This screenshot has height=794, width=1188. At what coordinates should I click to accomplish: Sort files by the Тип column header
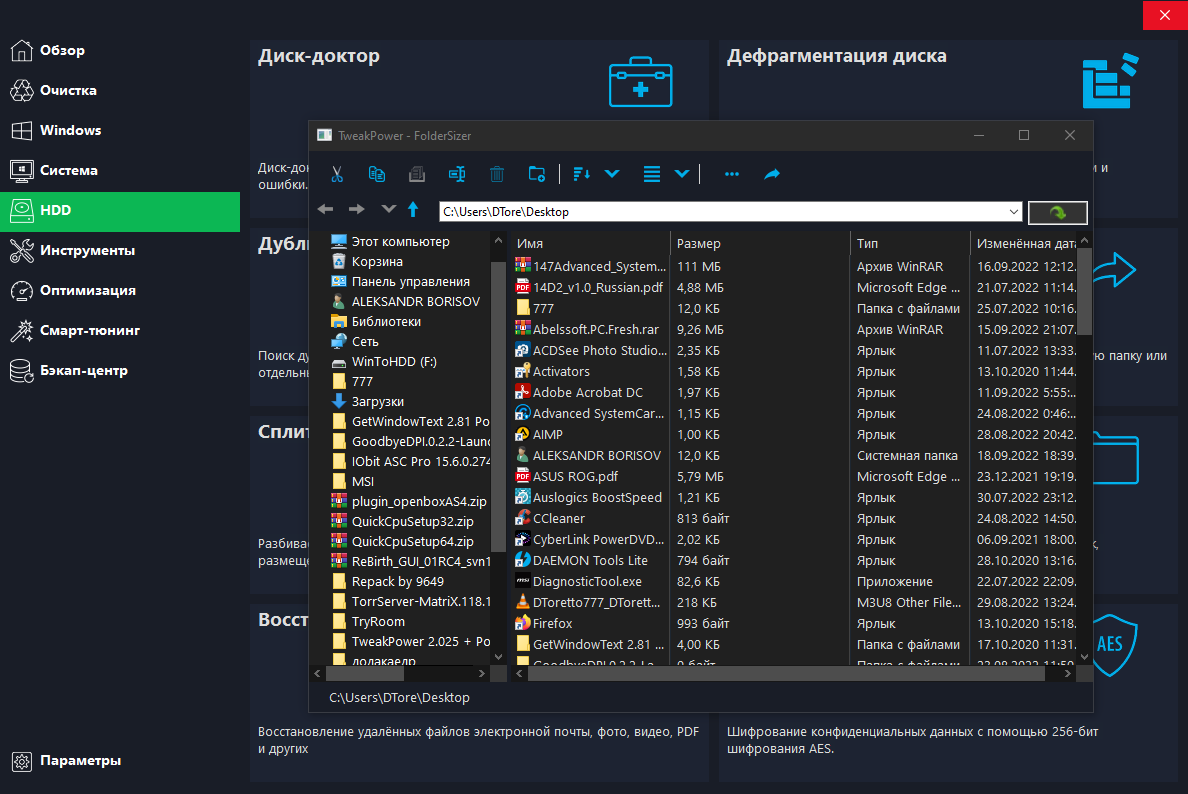click(911, 243)
